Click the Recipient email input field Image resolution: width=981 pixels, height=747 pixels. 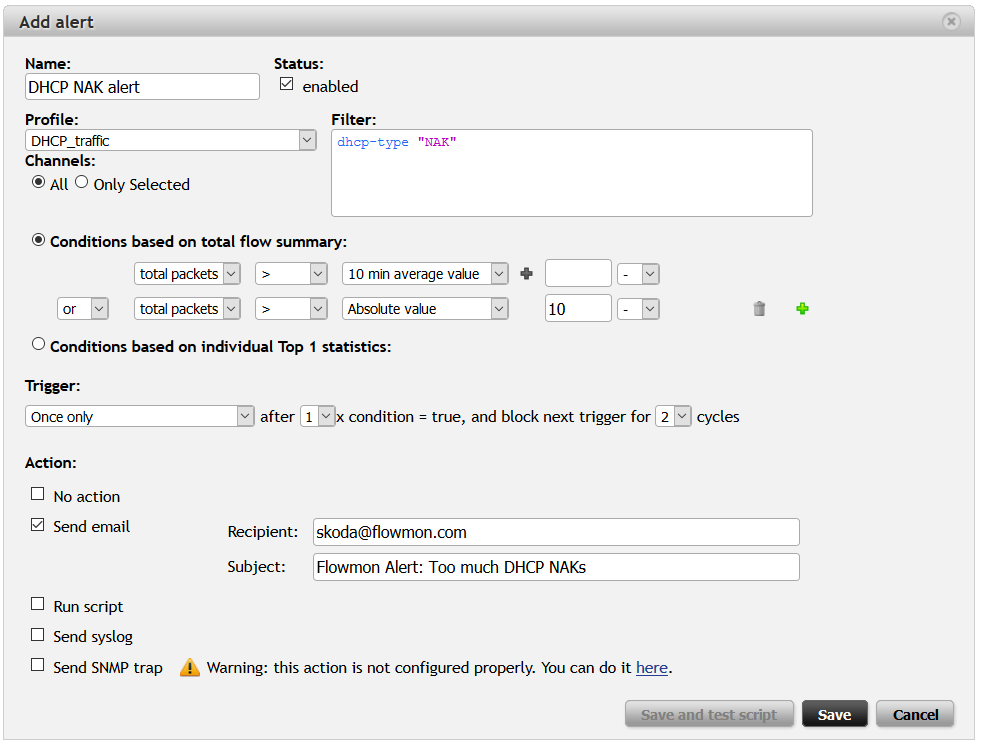[x=556, y=532]
